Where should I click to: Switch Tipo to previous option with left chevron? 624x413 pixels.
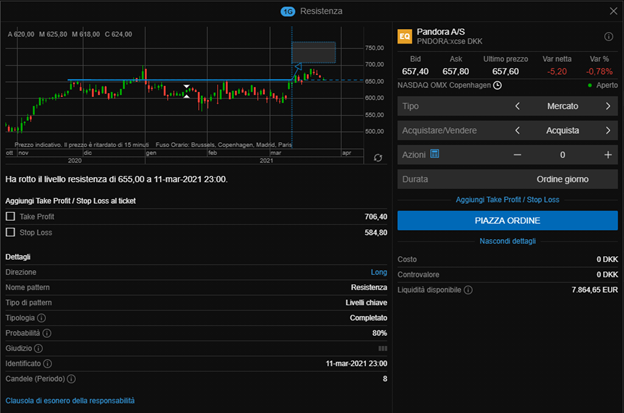point(517,106)
